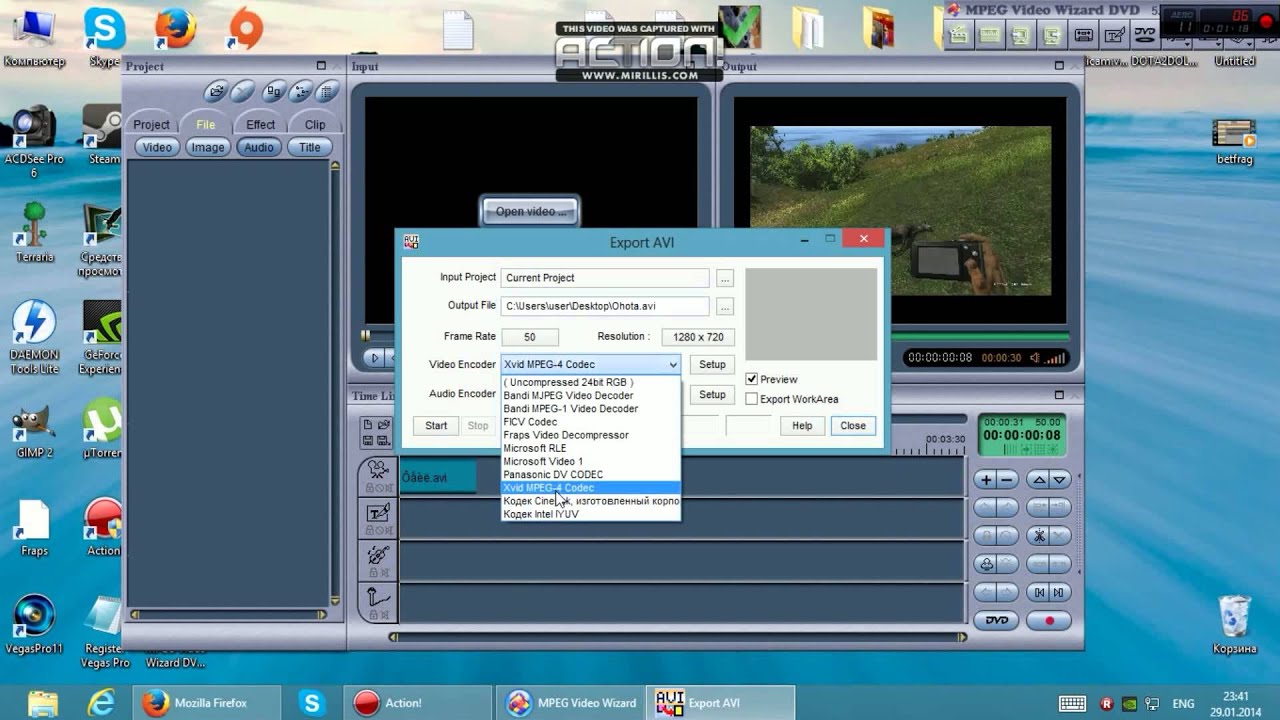Viewport: 1280px width, 720px height.
Task: Zoom in timeline with plus button
Action: click(x=986, y=480)
